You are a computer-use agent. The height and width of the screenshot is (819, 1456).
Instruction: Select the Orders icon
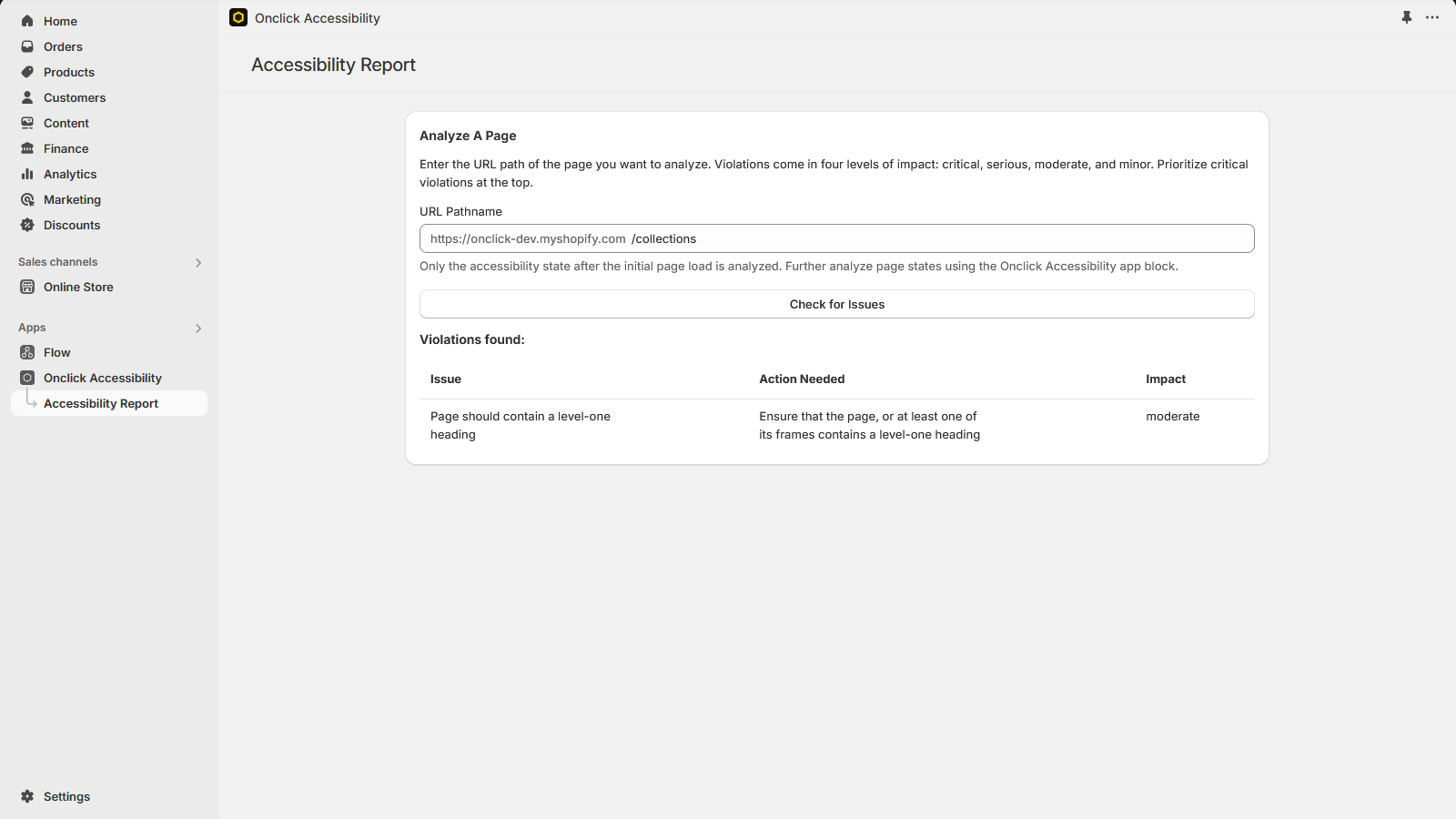(x=26, y=46)
